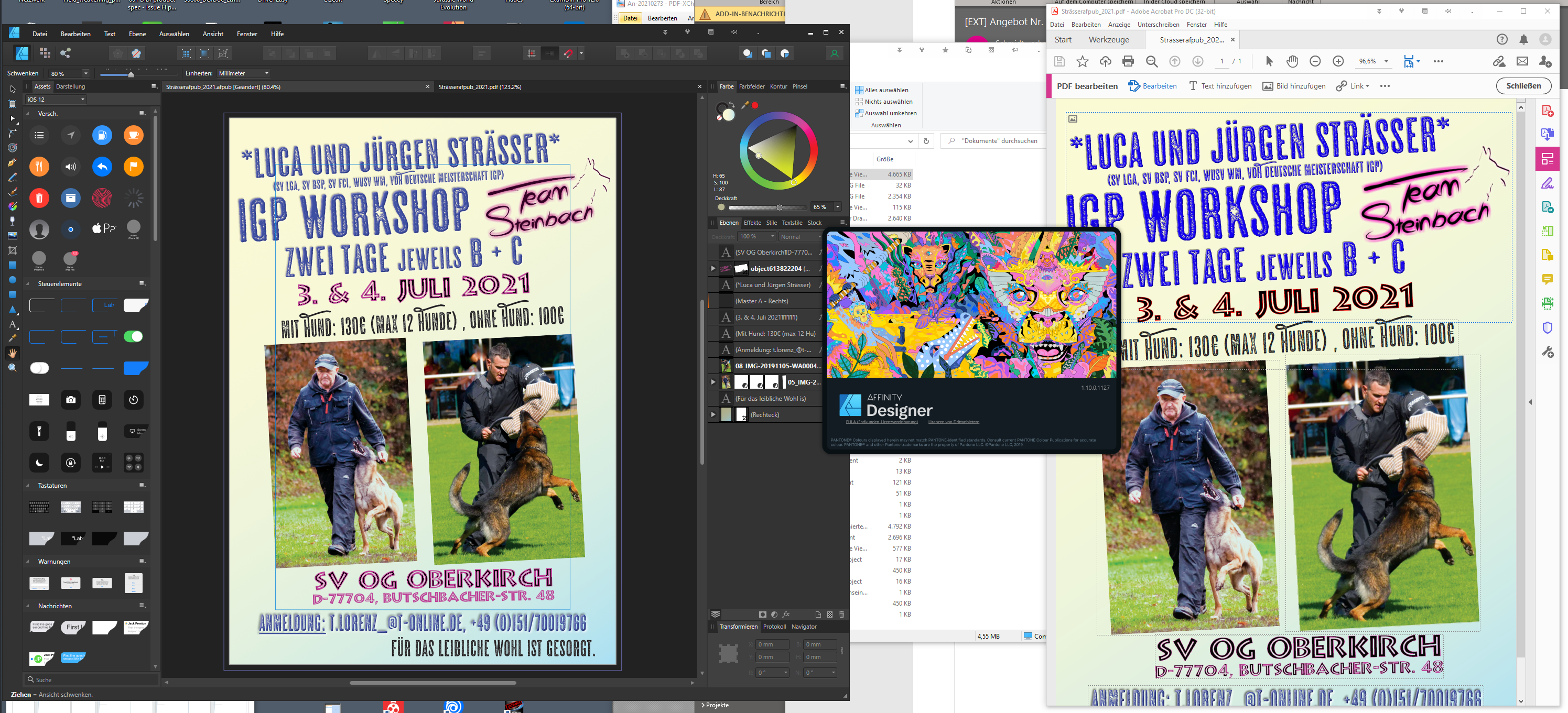Viewport: 1568px width, 713px height.
Task: Open the notifications bell in Acrobat
Action: [x=1523, y=39]
